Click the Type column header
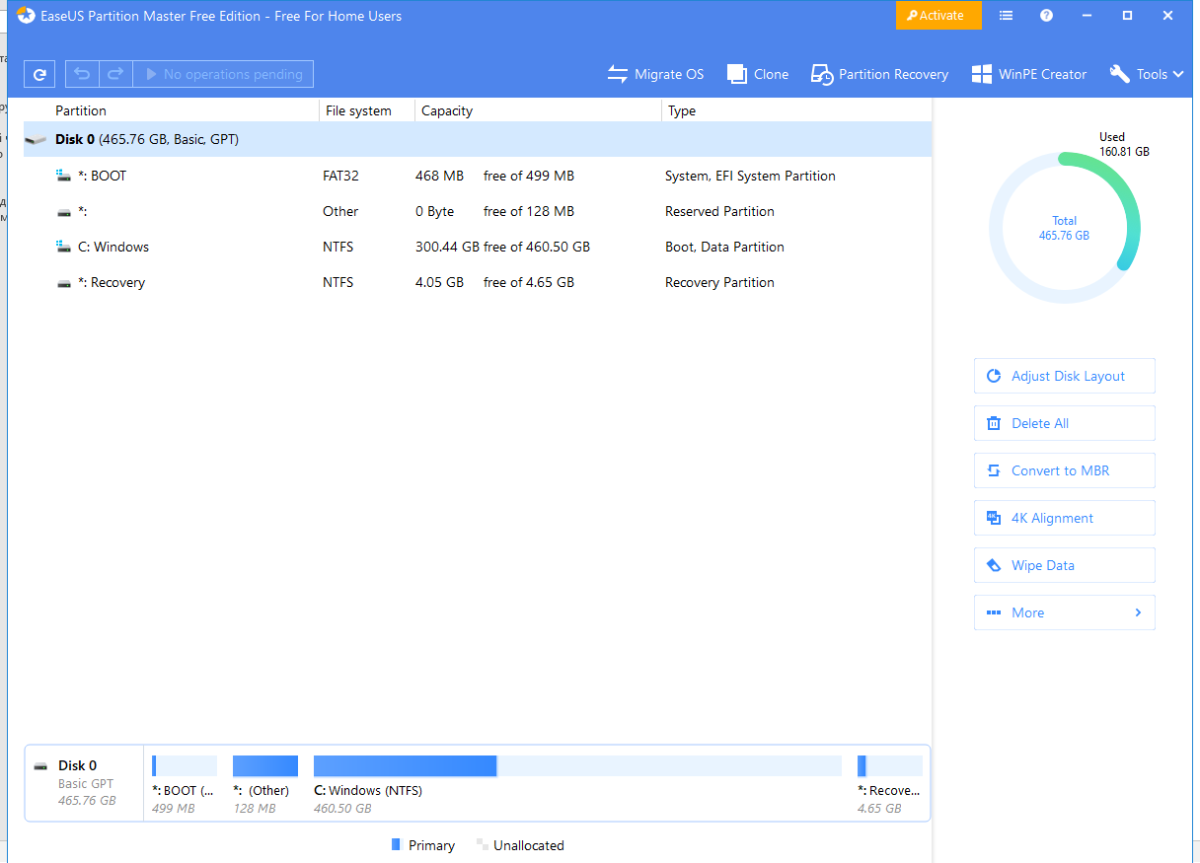Viewport: 1200px width, 863px height. click(682, 111)
